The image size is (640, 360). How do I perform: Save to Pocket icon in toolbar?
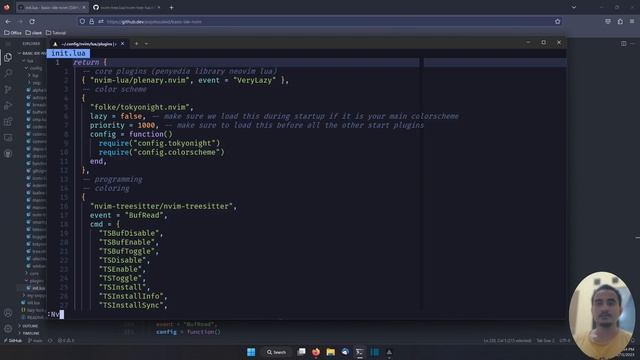[608, 21]
